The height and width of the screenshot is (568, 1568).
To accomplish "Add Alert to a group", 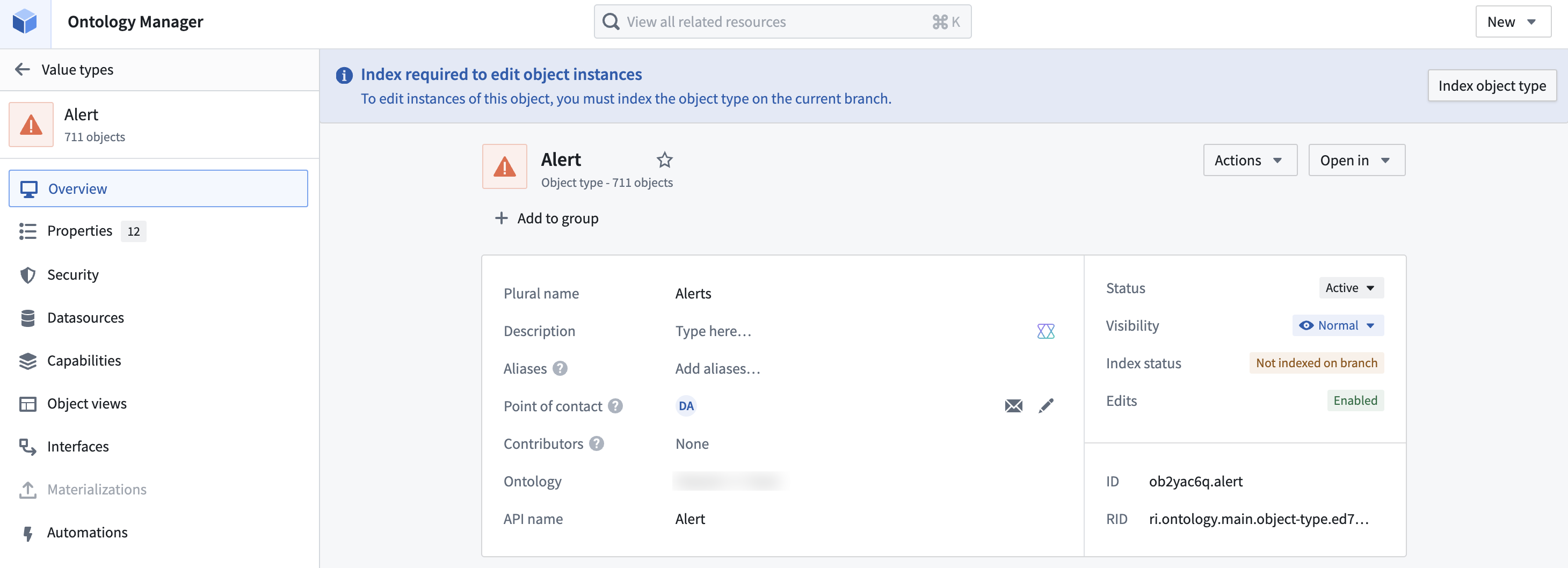I will pos(546,218).
